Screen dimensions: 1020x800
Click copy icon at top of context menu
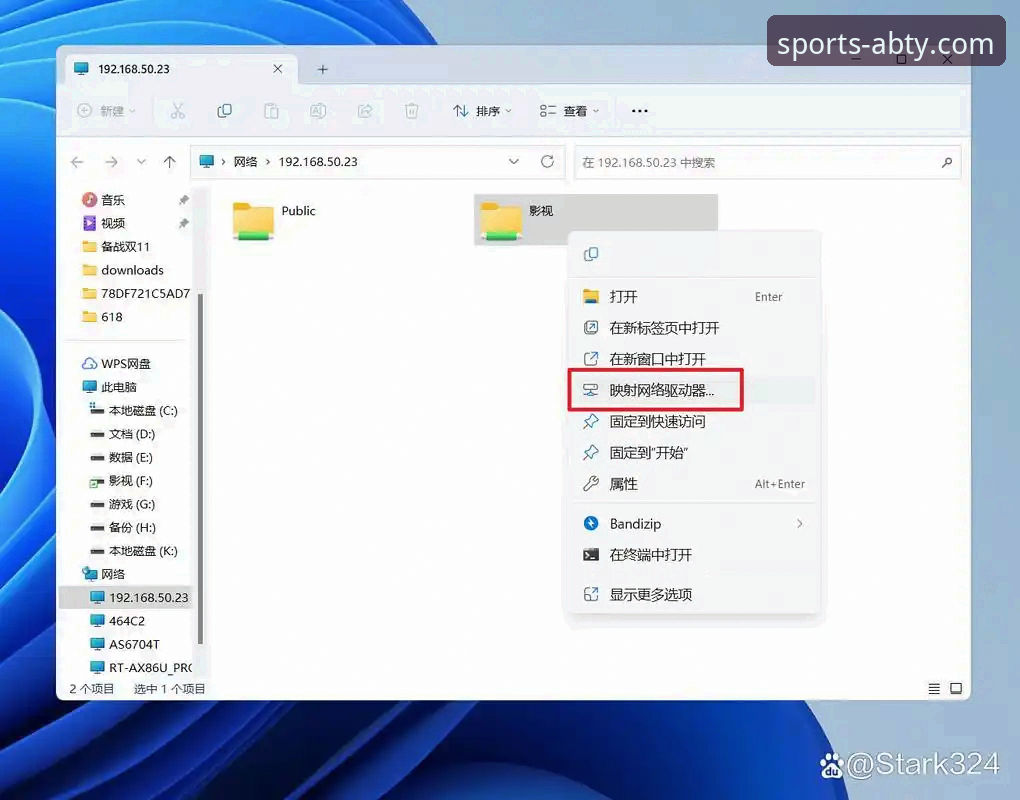pyautogui.click(x=591, y=254)
